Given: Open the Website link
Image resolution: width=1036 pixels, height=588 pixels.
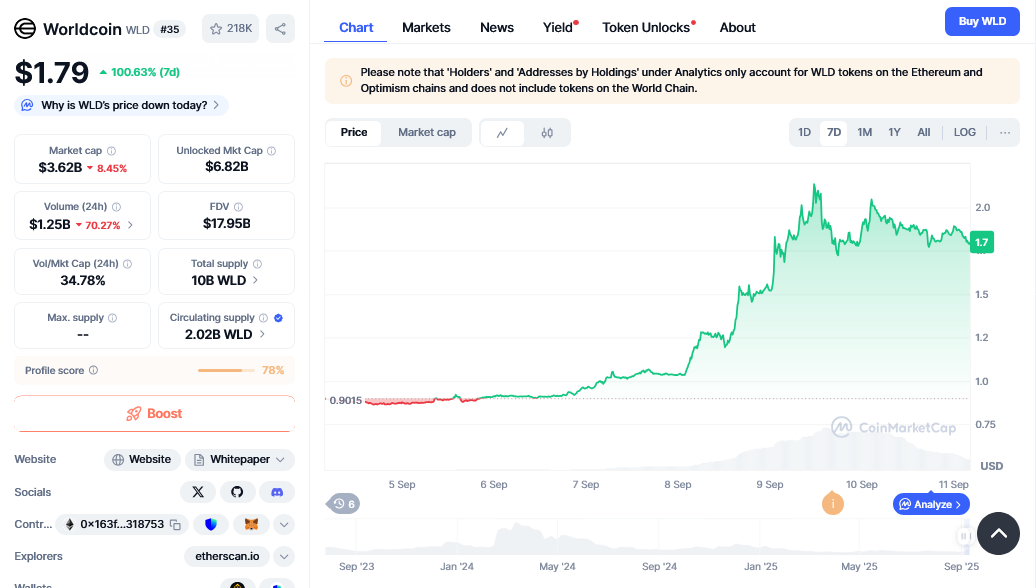Looking at the screenshot, I should 142,459.
